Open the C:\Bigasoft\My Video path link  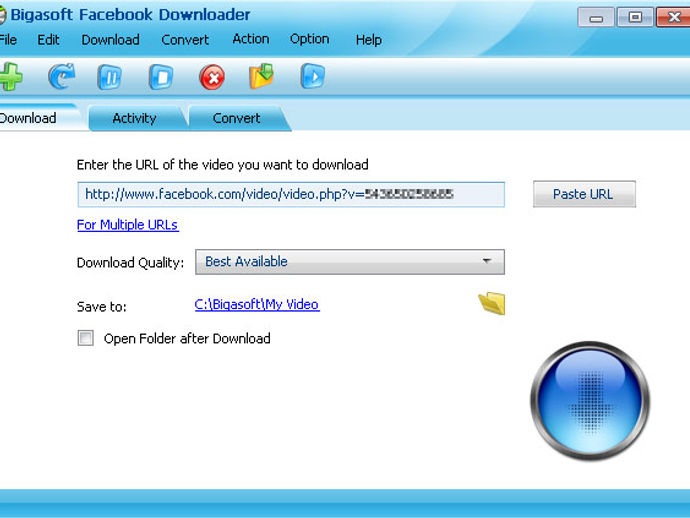coord(257,304)
